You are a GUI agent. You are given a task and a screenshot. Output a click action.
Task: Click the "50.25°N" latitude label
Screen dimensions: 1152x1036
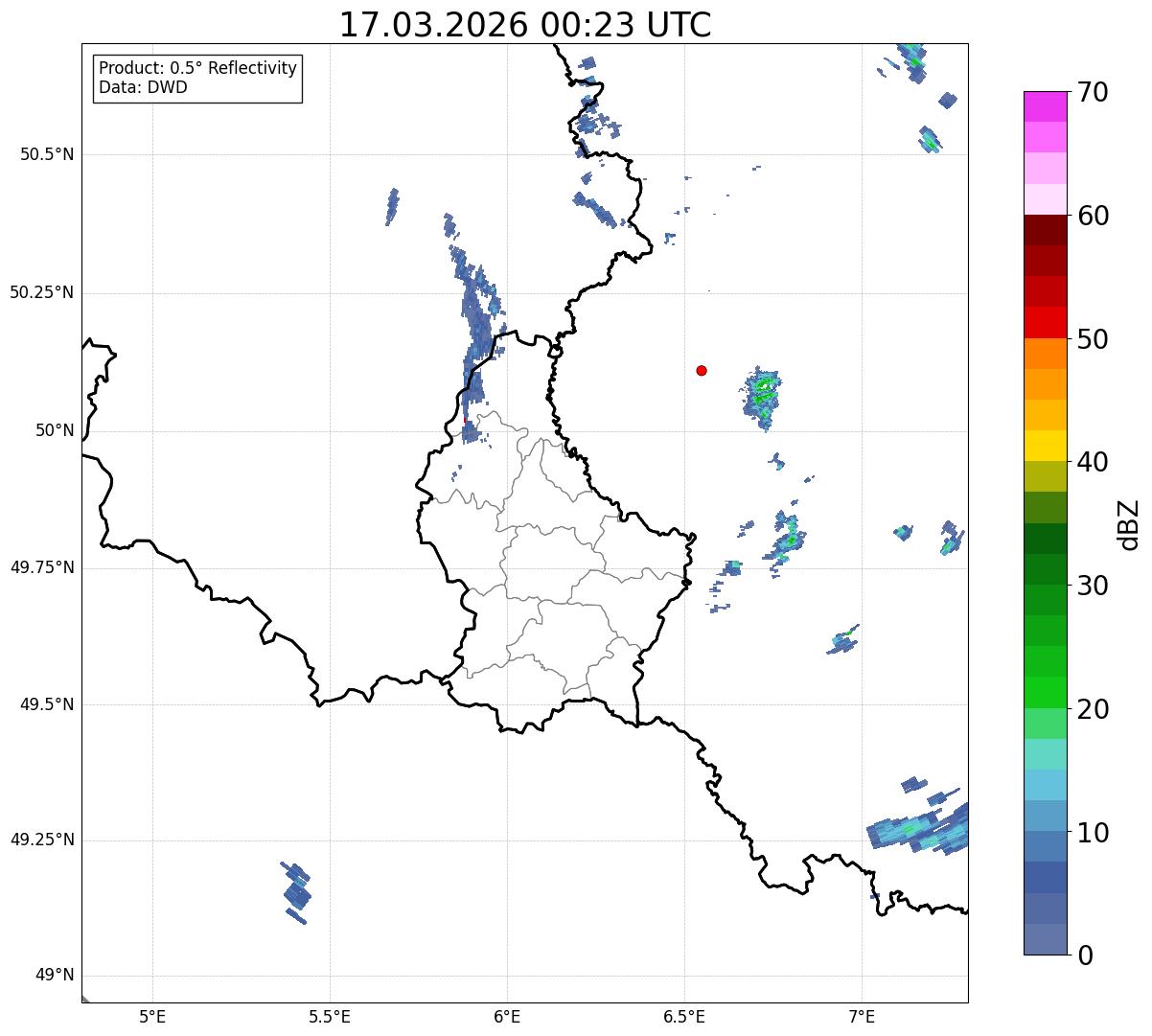[42, 292]
